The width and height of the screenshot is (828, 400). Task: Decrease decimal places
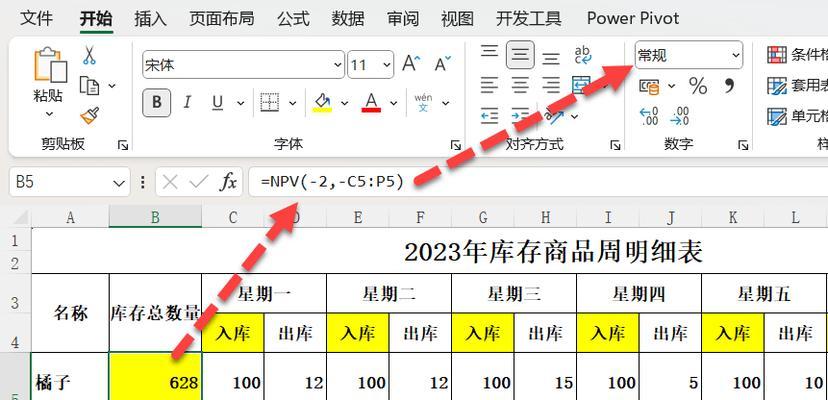(x=680, y=116)
